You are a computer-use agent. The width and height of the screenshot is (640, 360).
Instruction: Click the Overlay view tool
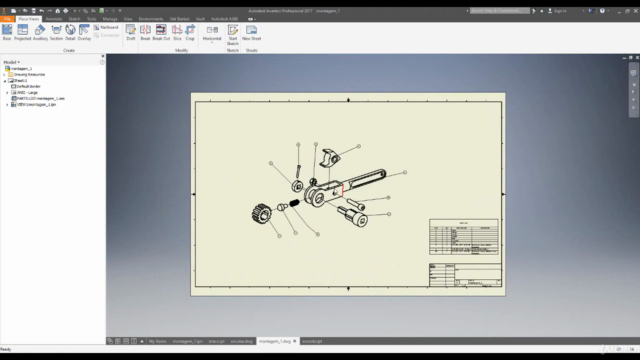tap(84, 32)
